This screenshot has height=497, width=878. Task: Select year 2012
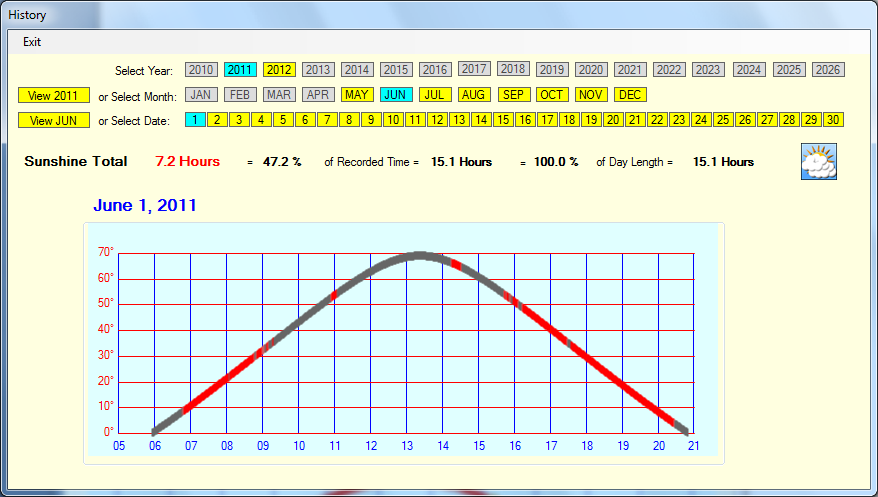[279, 69]
